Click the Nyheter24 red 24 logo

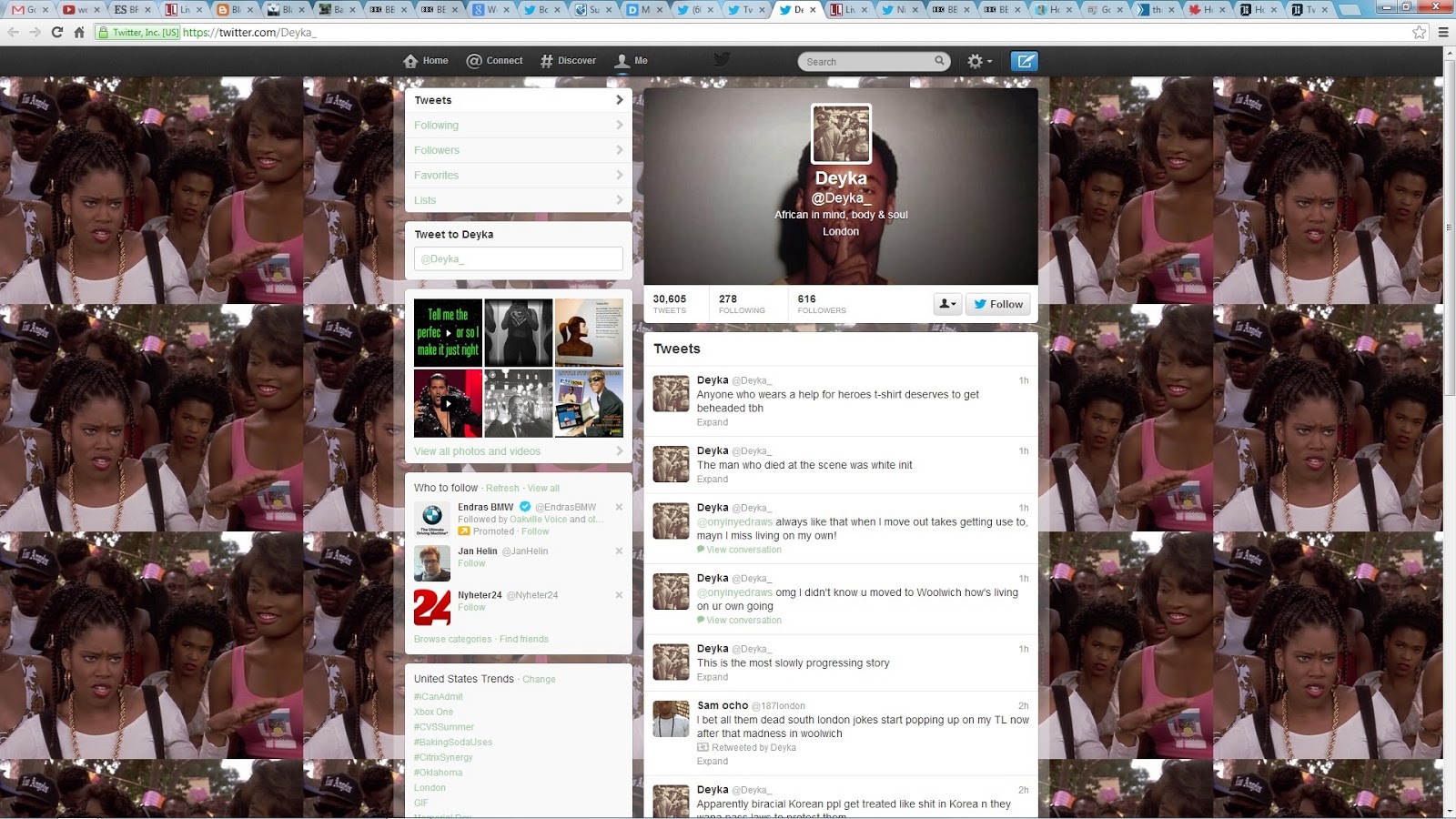[432, 607]
